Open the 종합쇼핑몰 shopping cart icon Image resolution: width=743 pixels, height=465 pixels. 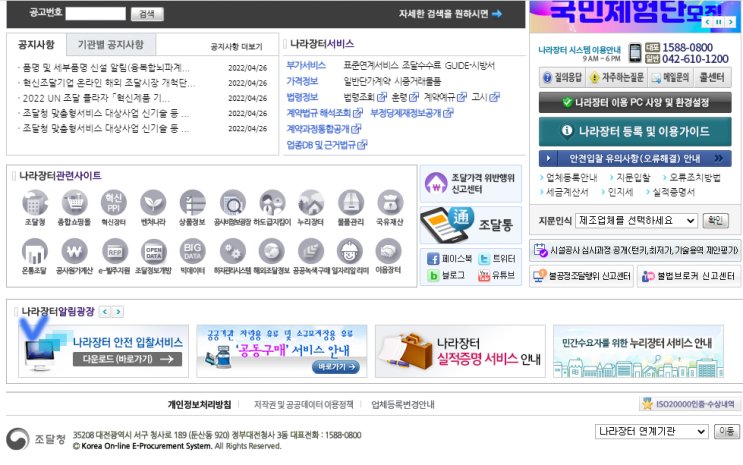74,203
